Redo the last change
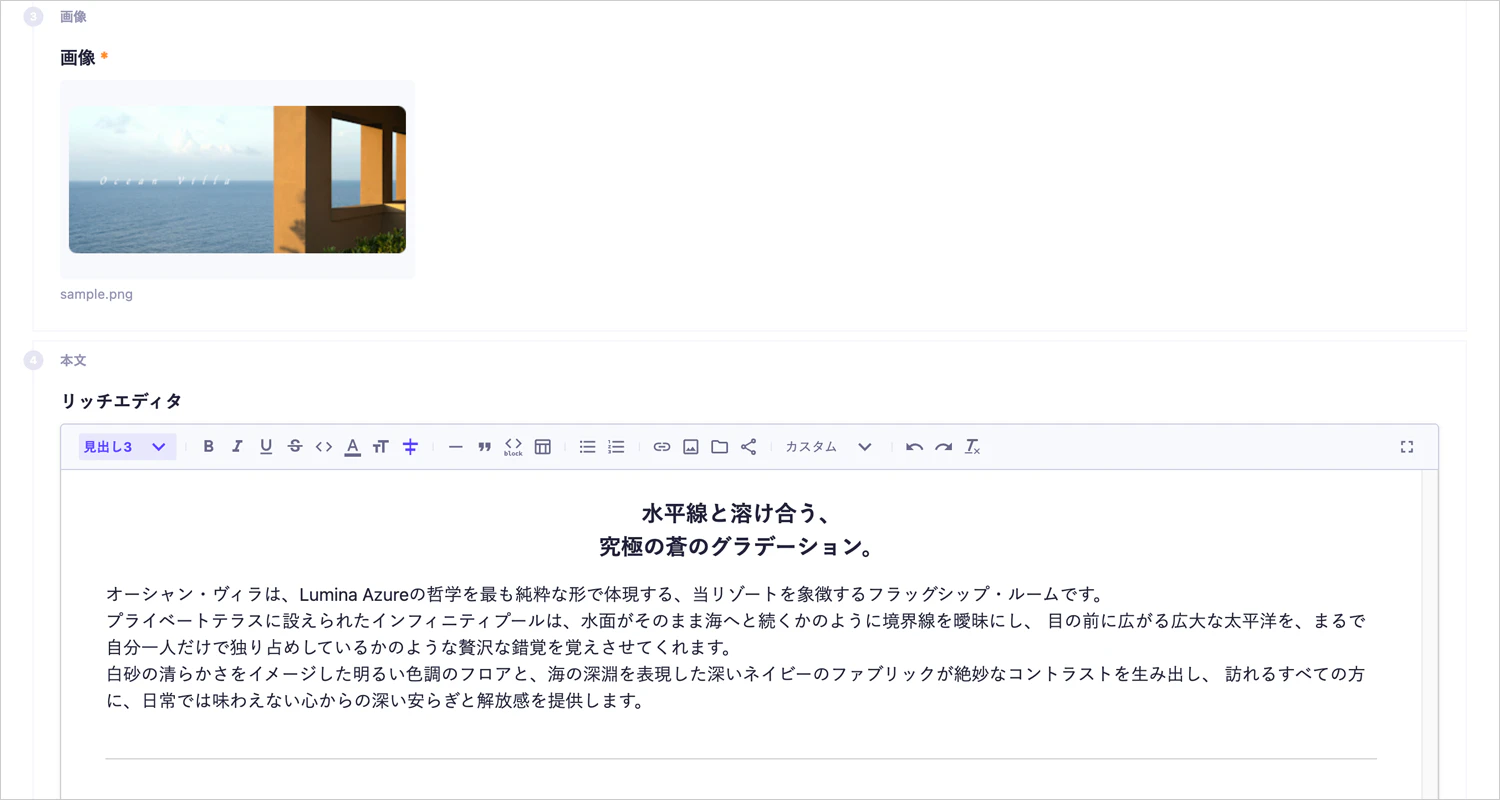The image size is (1500, 800). (942, 447)
